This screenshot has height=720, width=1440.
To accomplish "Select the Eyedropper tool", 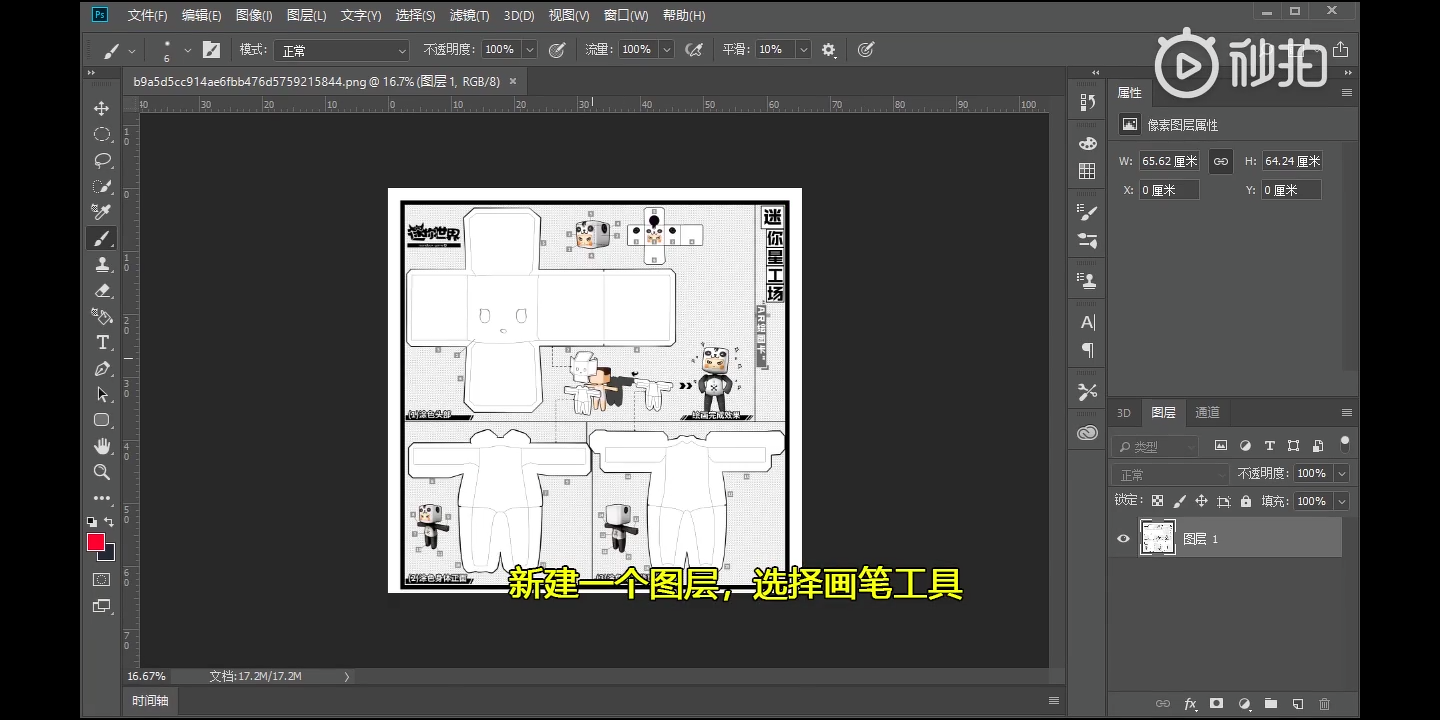I will coord(102,212).
